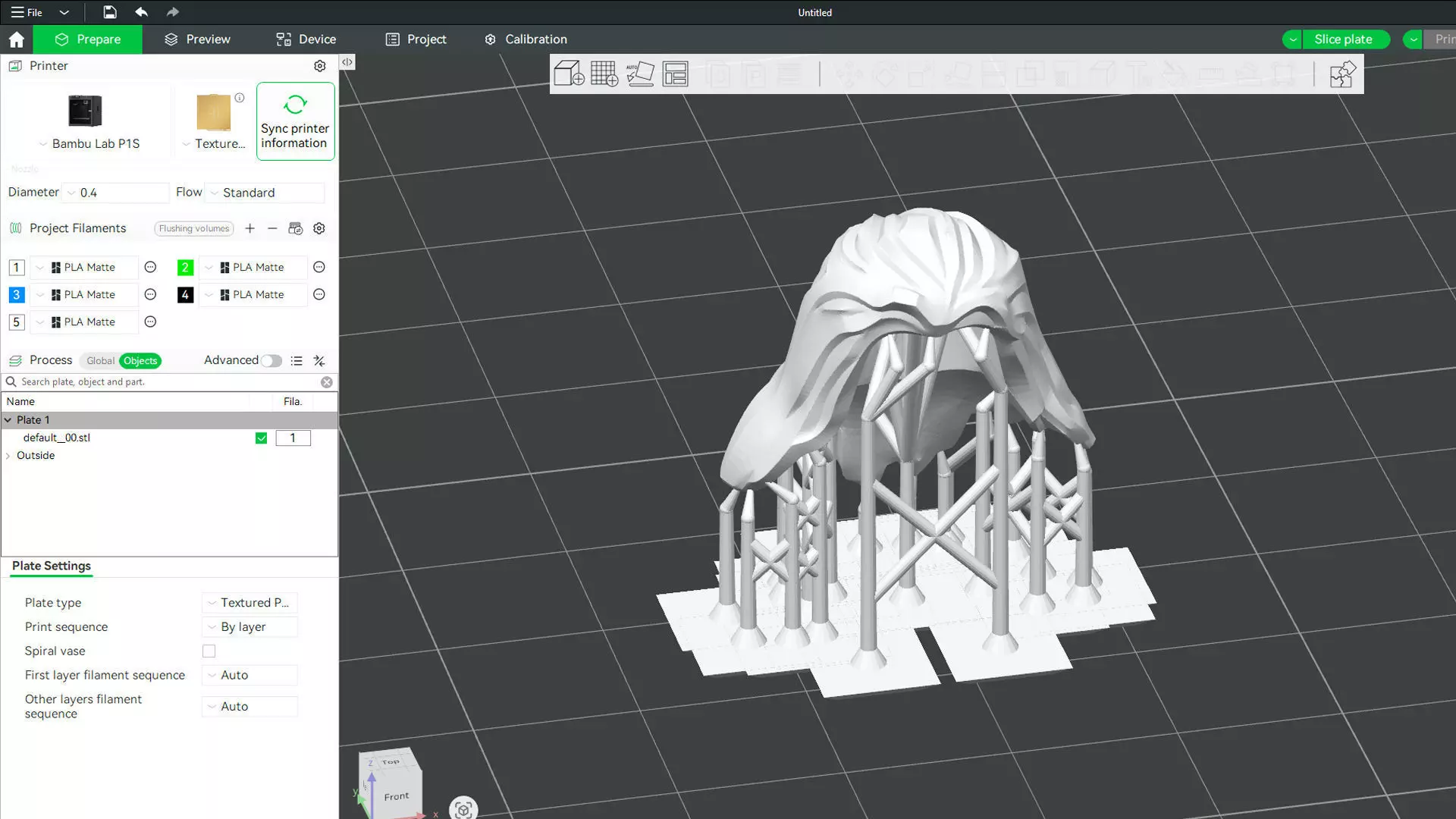Click the Add object cube icon
This screenshot has height=819, width=1456.
[569, 74]
